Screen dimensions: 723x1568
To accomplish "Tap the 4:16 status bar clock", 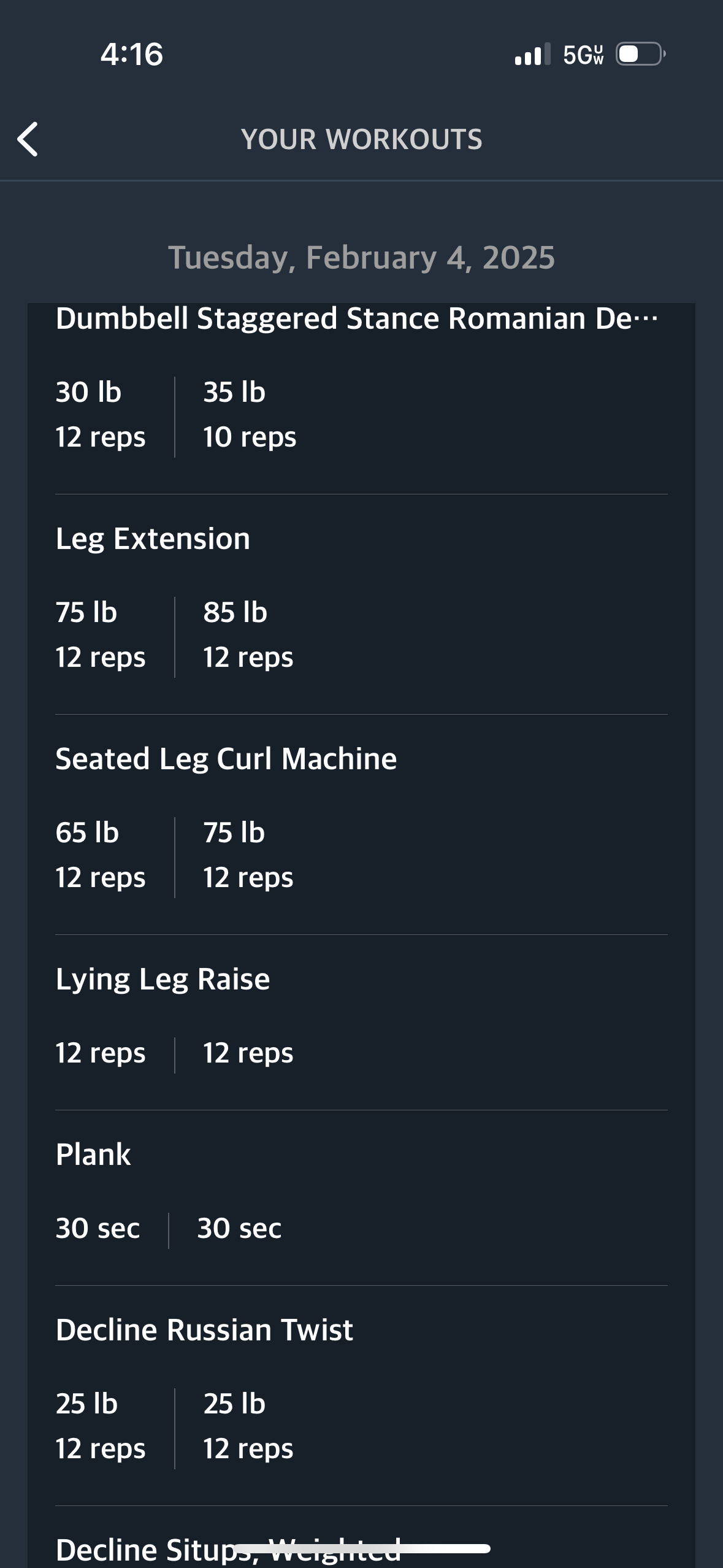I will point(132,54).
